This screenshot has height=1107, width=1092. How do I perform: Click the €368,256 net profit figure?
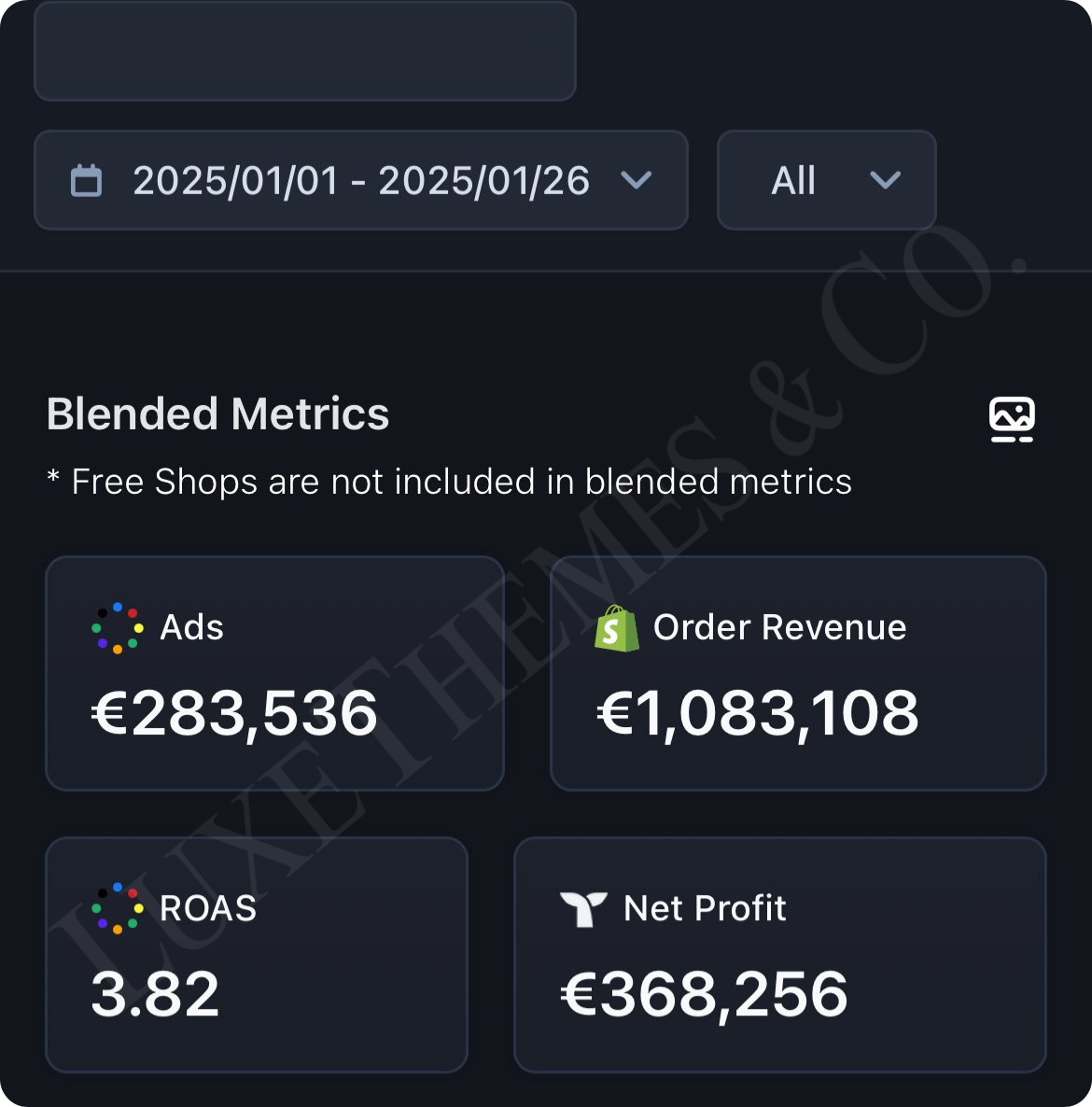[x=705, y=994]
